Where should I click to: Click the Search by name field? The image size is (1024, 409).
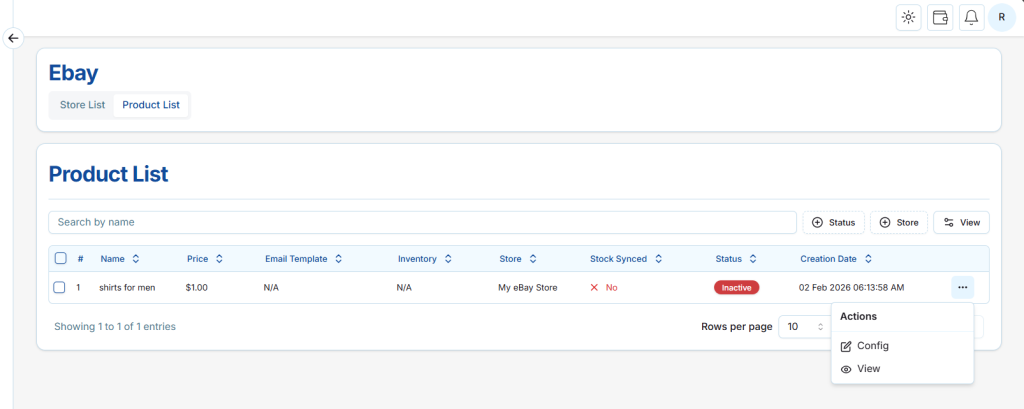[422, 222]
